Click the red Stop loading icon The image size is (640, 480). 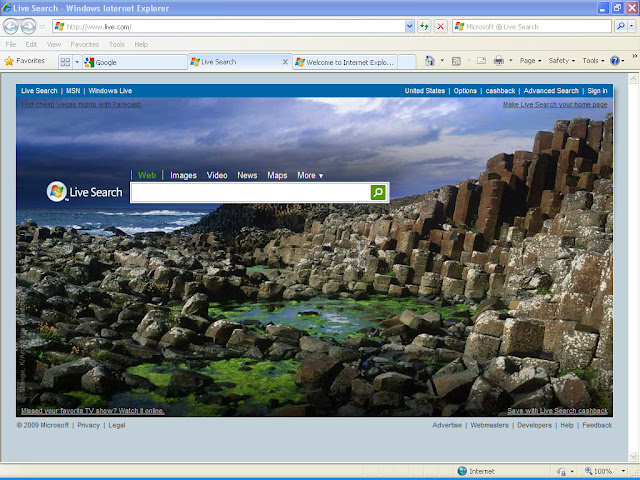pos(440,27)
